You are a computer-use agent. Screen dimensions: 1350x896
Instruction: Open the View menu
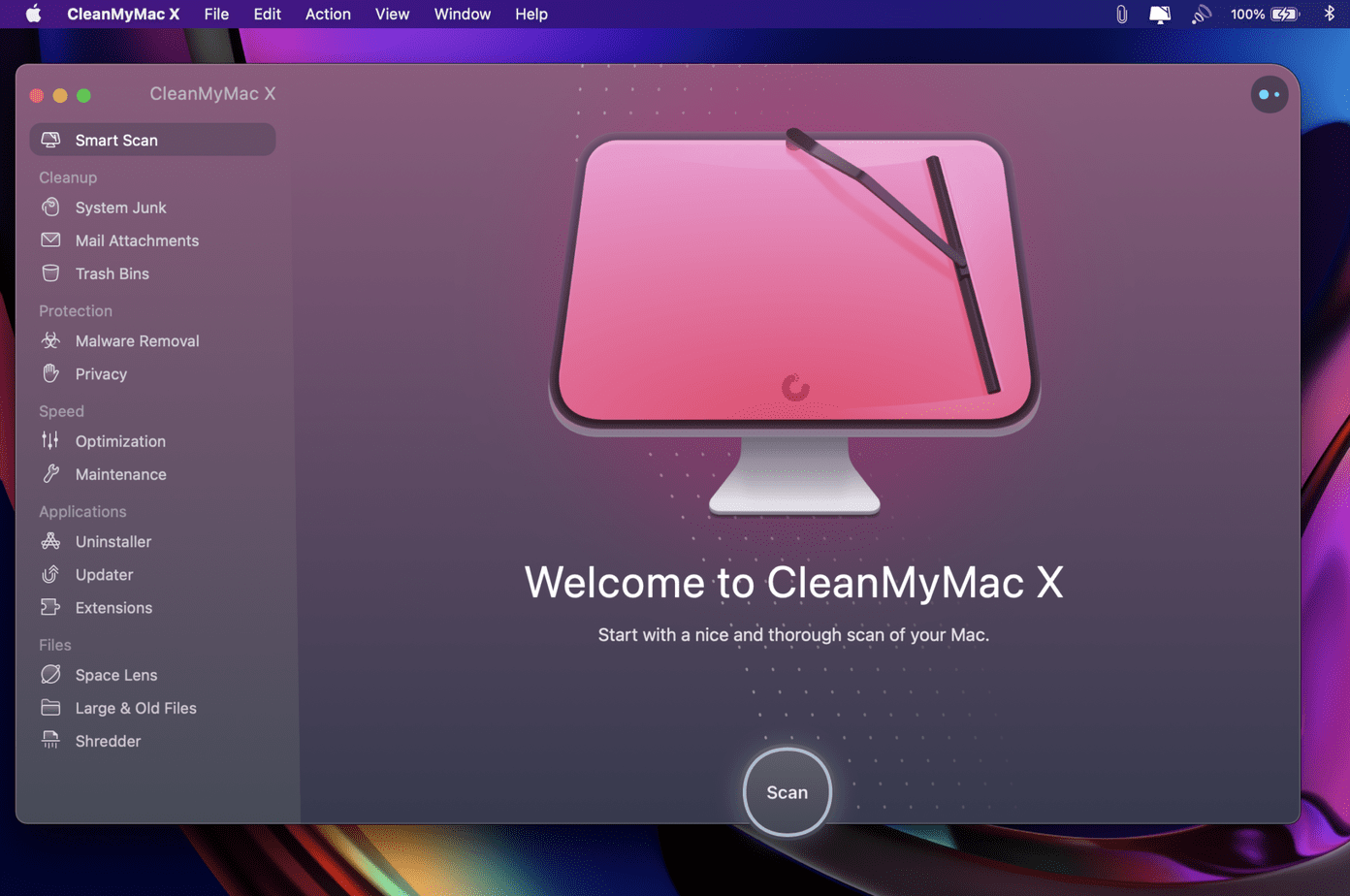[392, 14]
